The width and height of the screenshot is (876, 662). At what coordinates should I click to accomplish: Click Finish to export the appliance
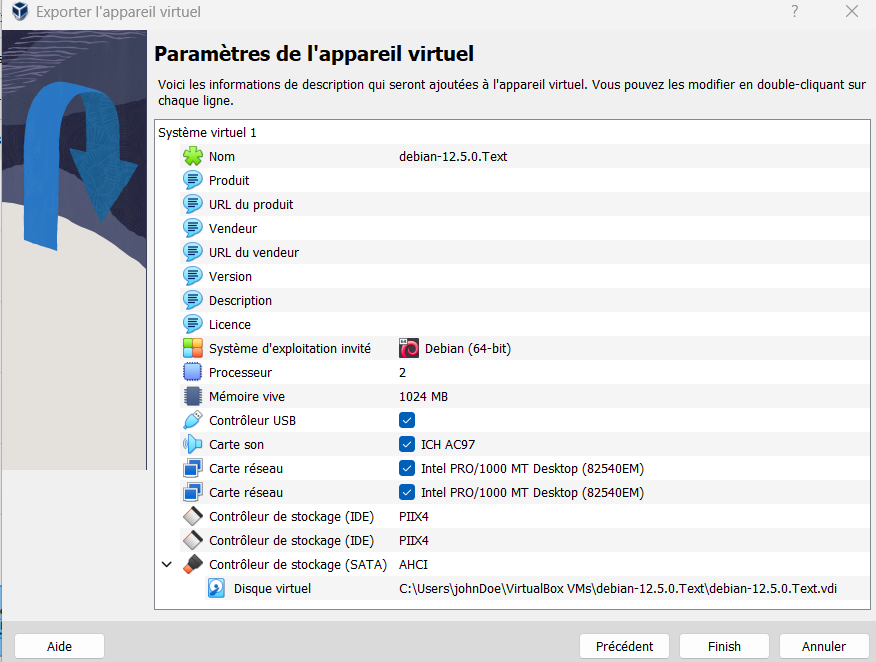pos(724,646)
